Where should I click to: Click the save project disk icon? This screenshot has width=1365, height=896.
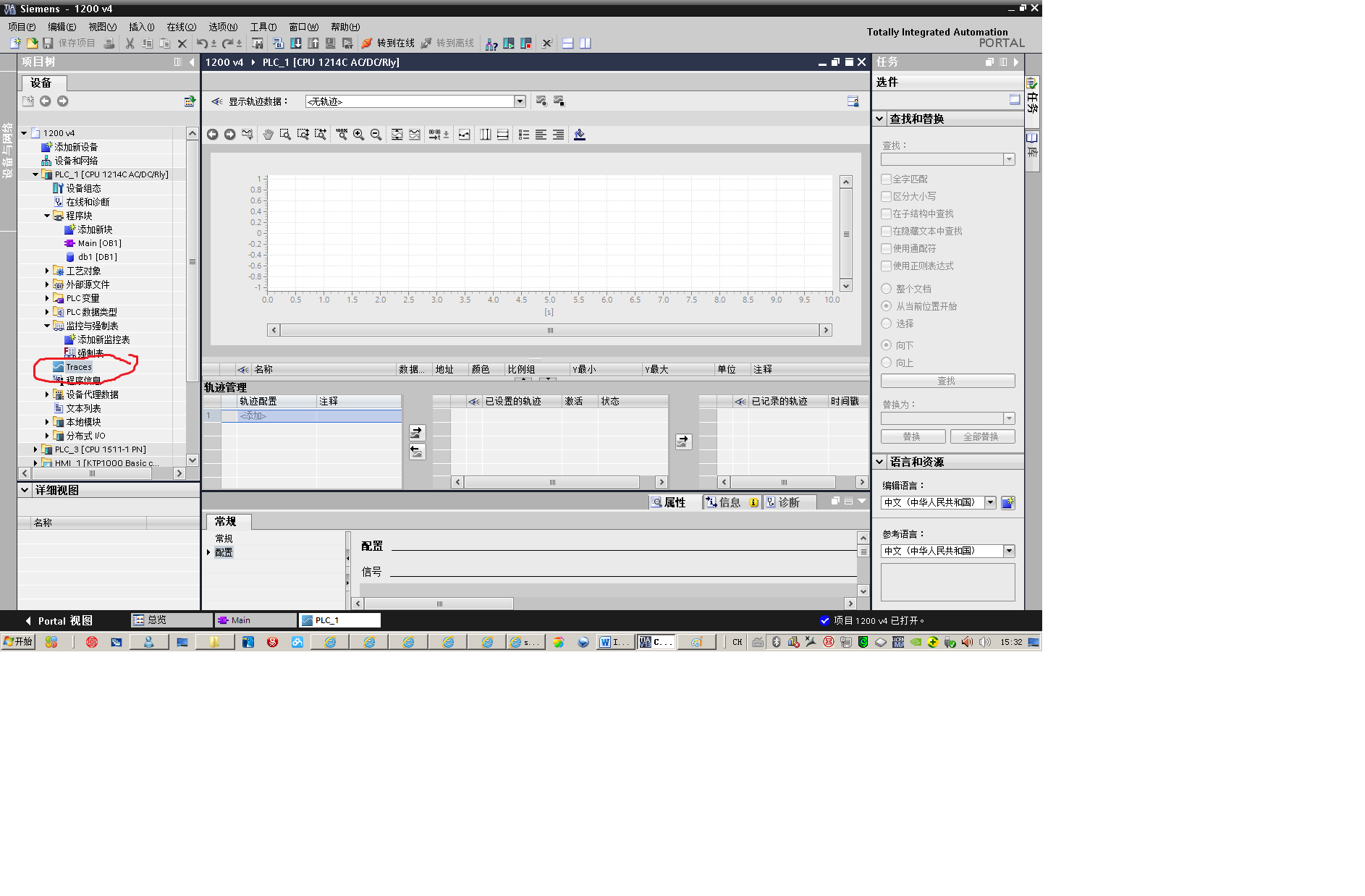coord(48,43)
